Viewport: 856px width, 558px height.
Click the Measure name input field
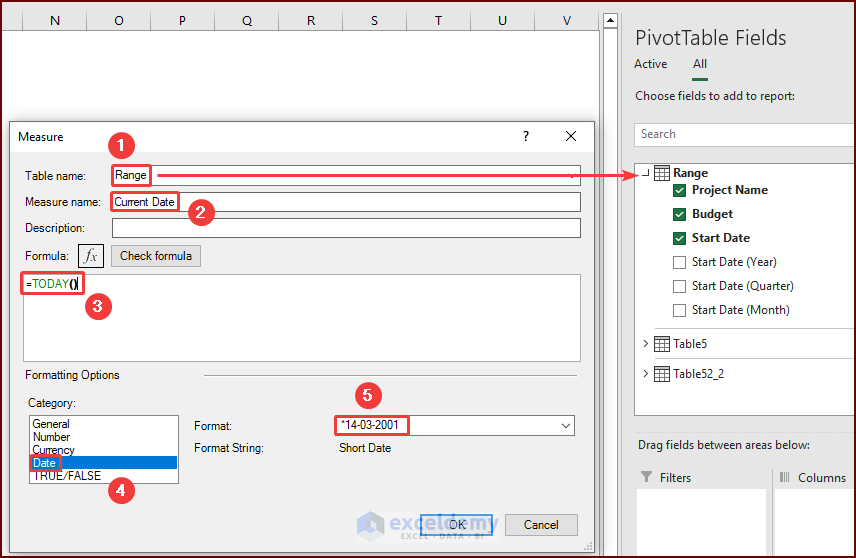tap(346, 202)
